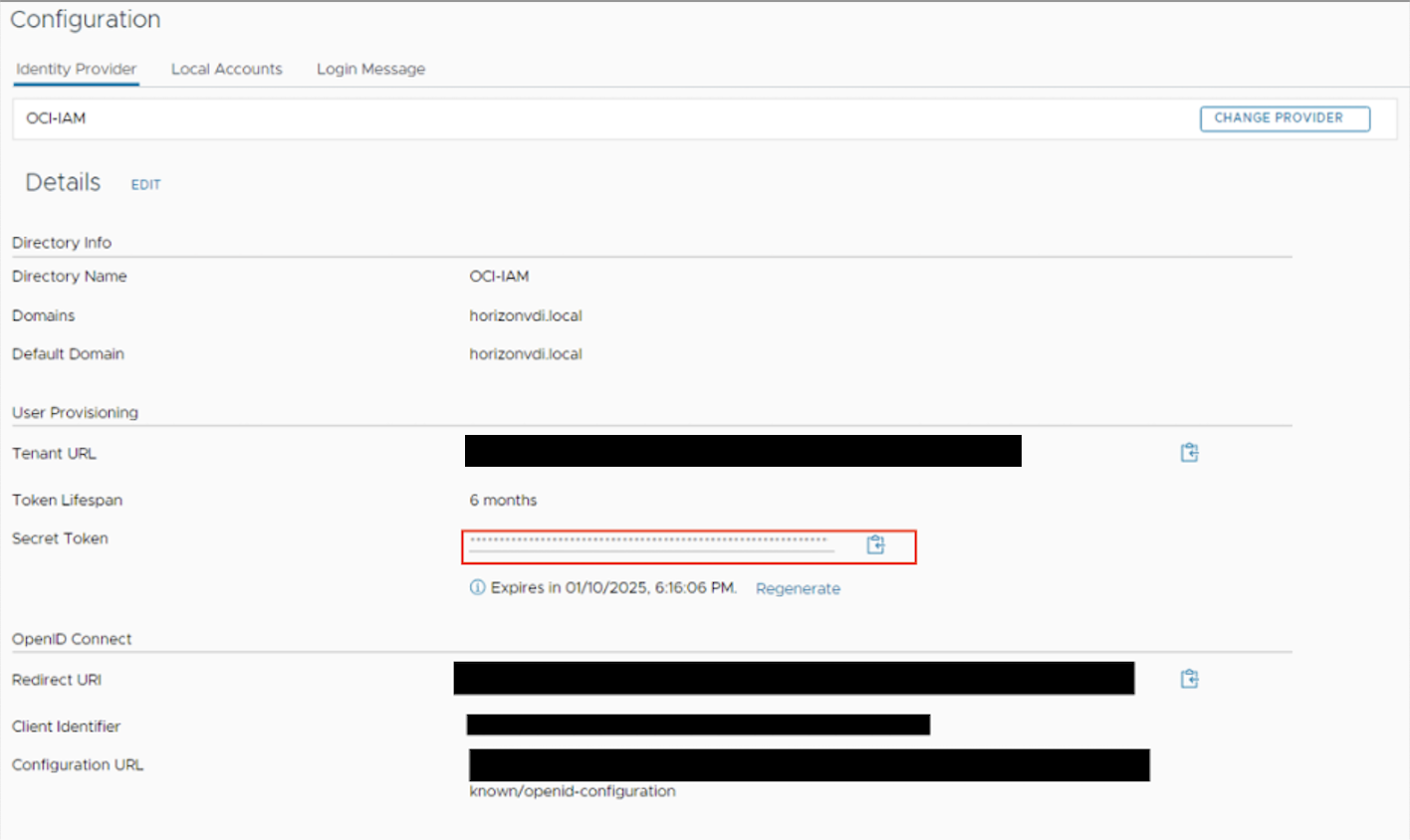Select the 6 months lifespan value
The image size is (1410, 840).
(503, 500)
